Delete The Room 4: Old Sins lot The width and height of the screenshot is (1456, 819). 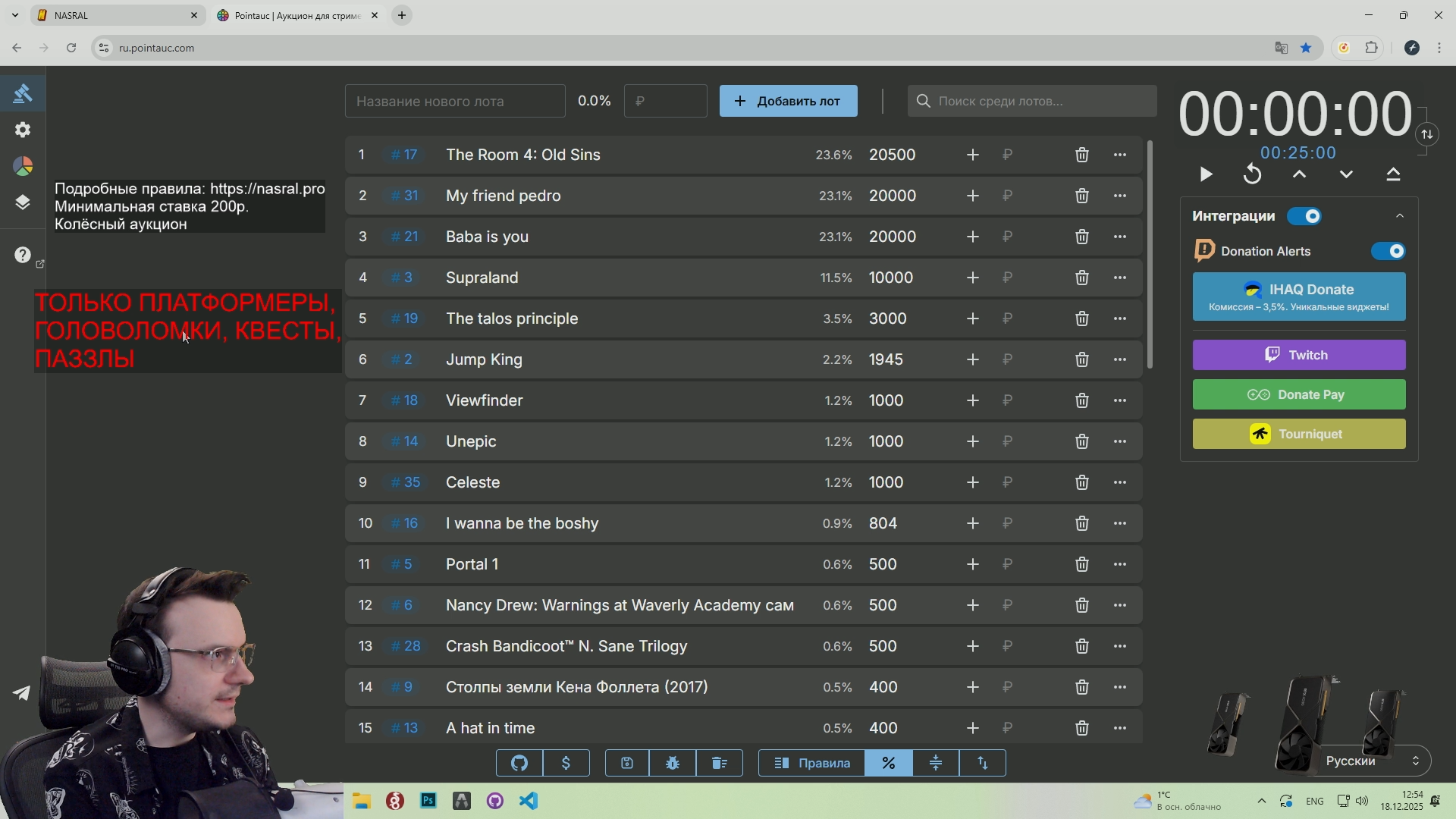[1082, 155]
